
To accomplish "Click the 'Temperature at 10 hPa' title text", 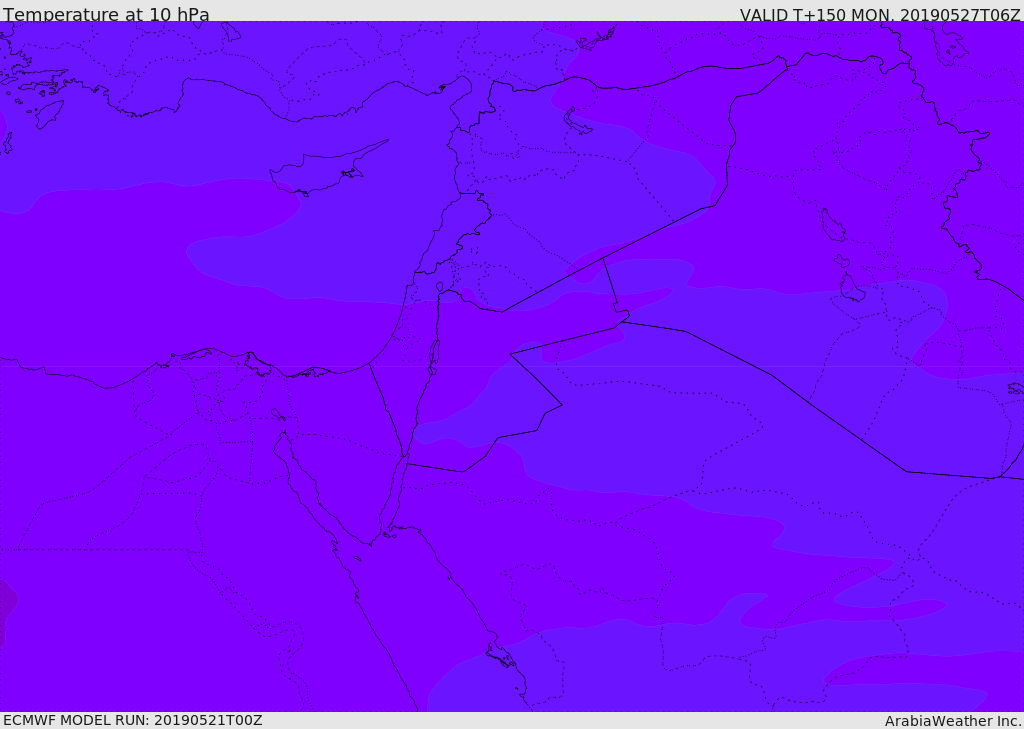I will 106,14.
